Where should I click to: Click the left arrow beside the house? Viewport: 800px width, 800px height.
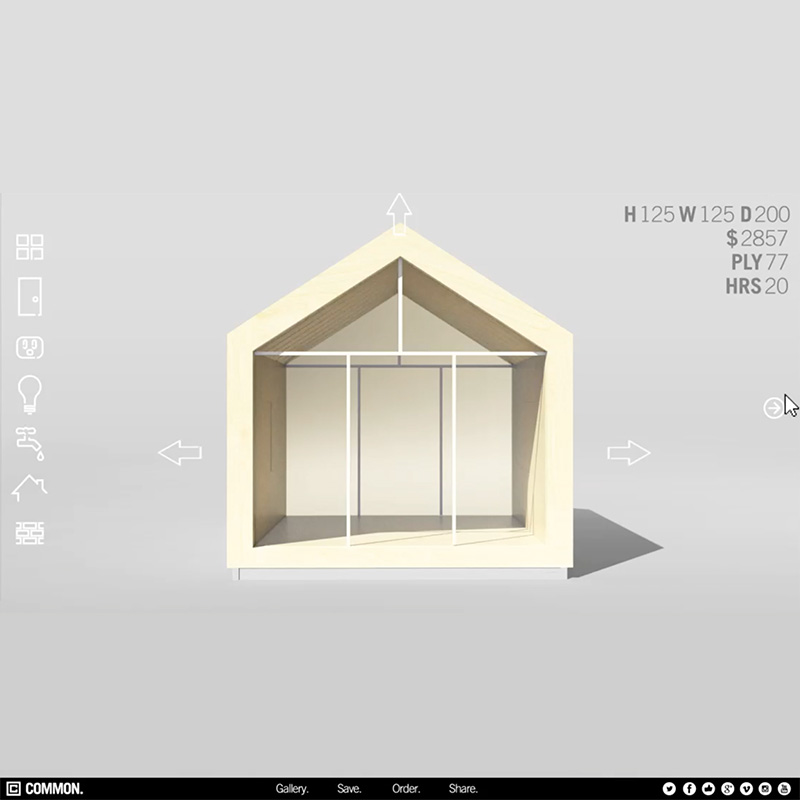pyautogui.click(x=180, y=453)
